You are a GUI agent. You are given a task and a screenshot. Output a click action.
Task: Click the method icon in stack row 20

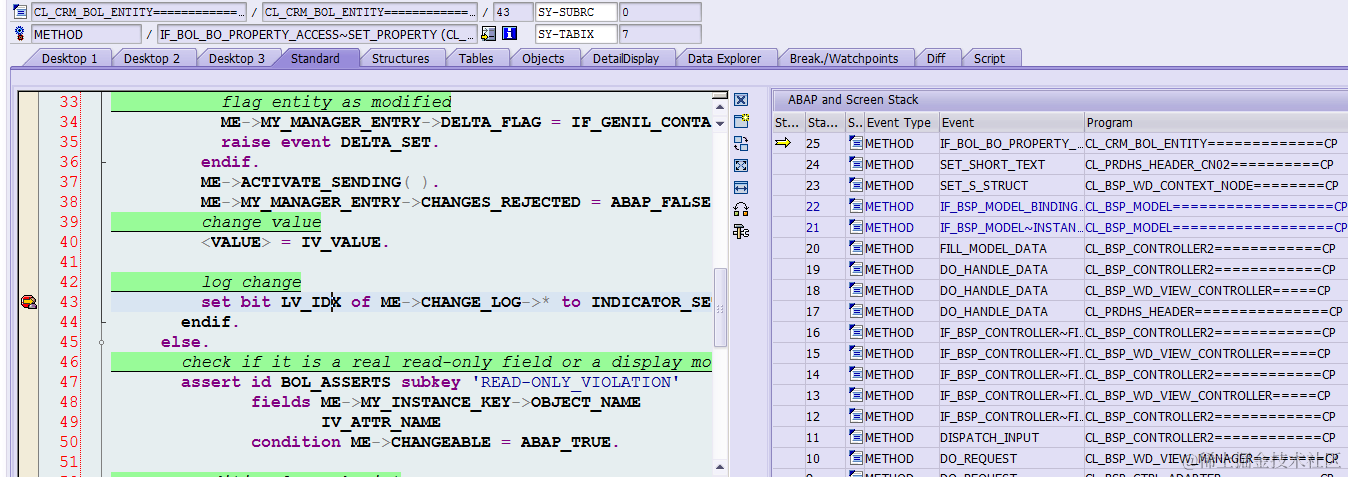click(x=856, y=249)
